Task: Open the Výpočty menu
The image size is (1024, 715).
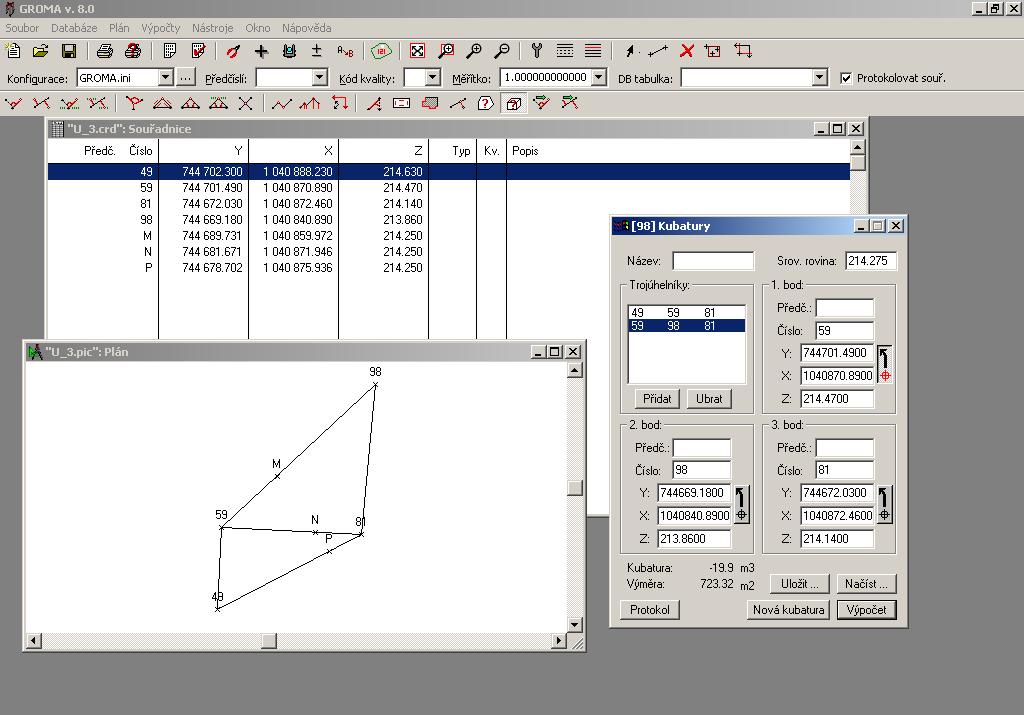Action: 161,28
